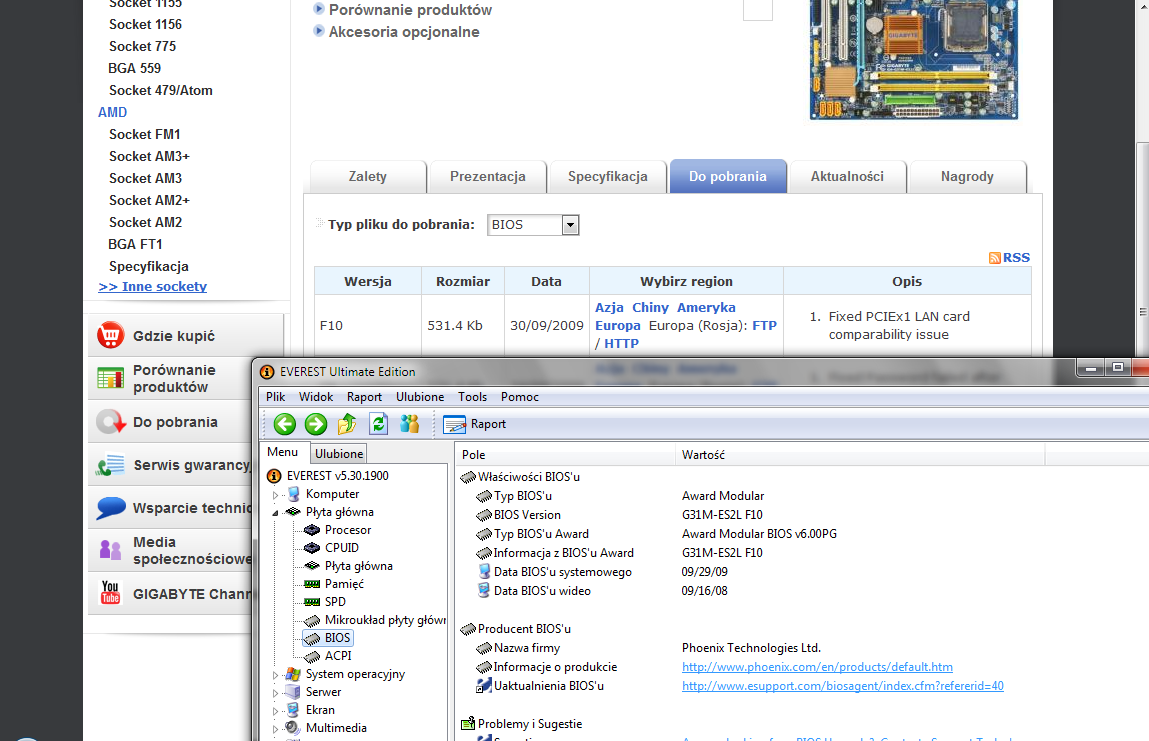
Task: Click Socket AM3+ in the AMD list
Action: [149, 156]
